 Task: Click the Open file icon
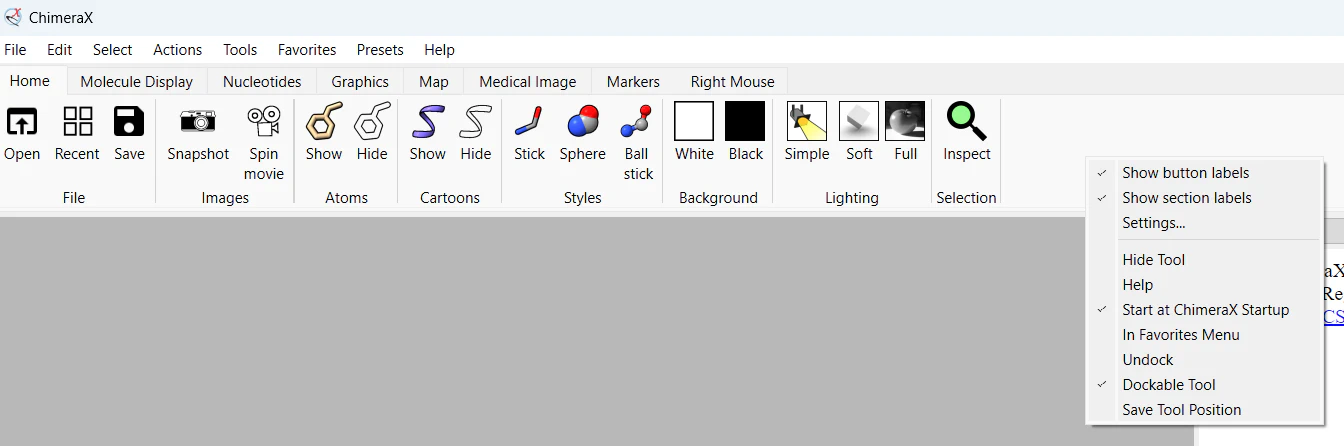point(22,122)
